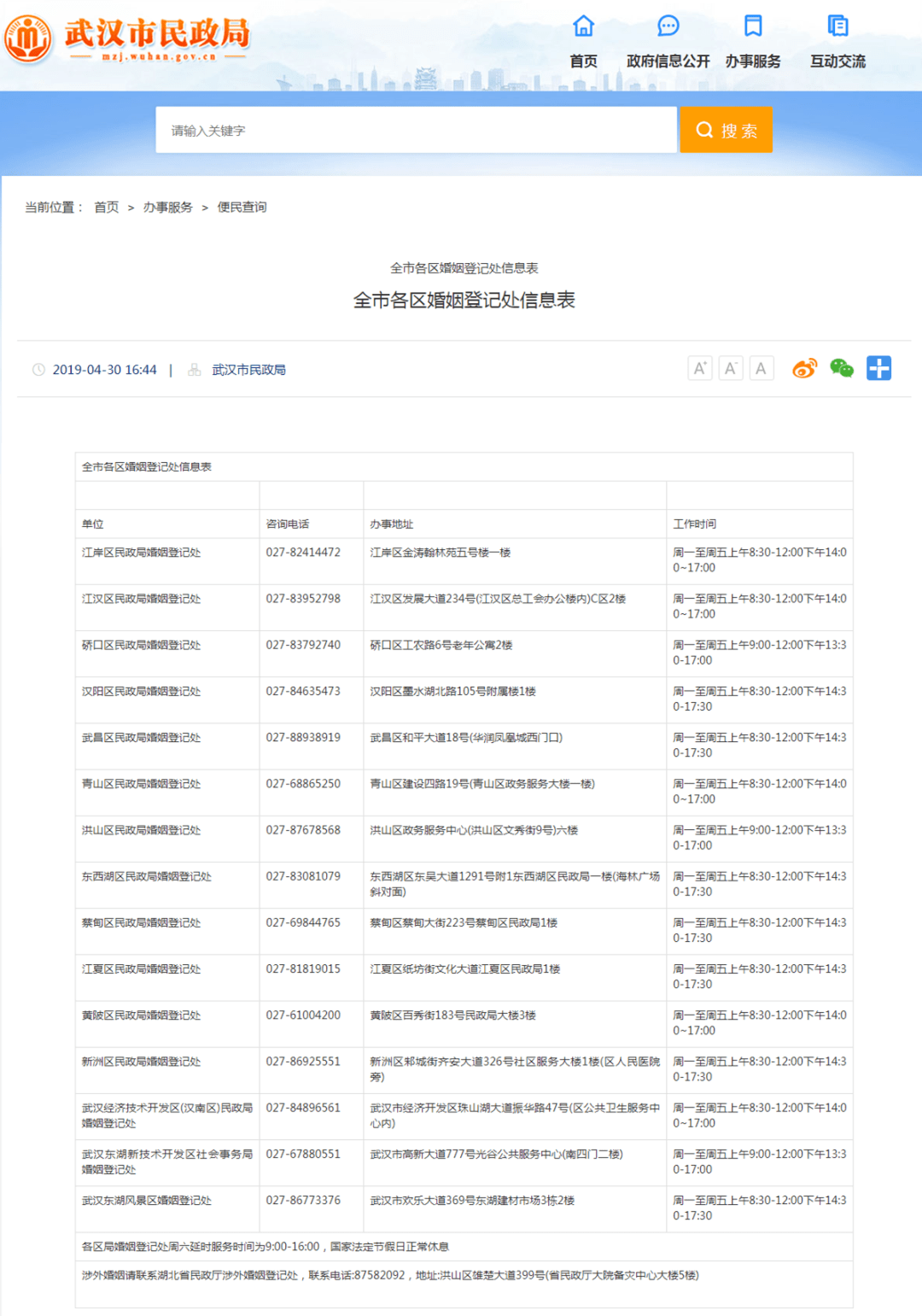
Task: Open 便民查询 from the breadcrumb
Action: pos(242,207)
